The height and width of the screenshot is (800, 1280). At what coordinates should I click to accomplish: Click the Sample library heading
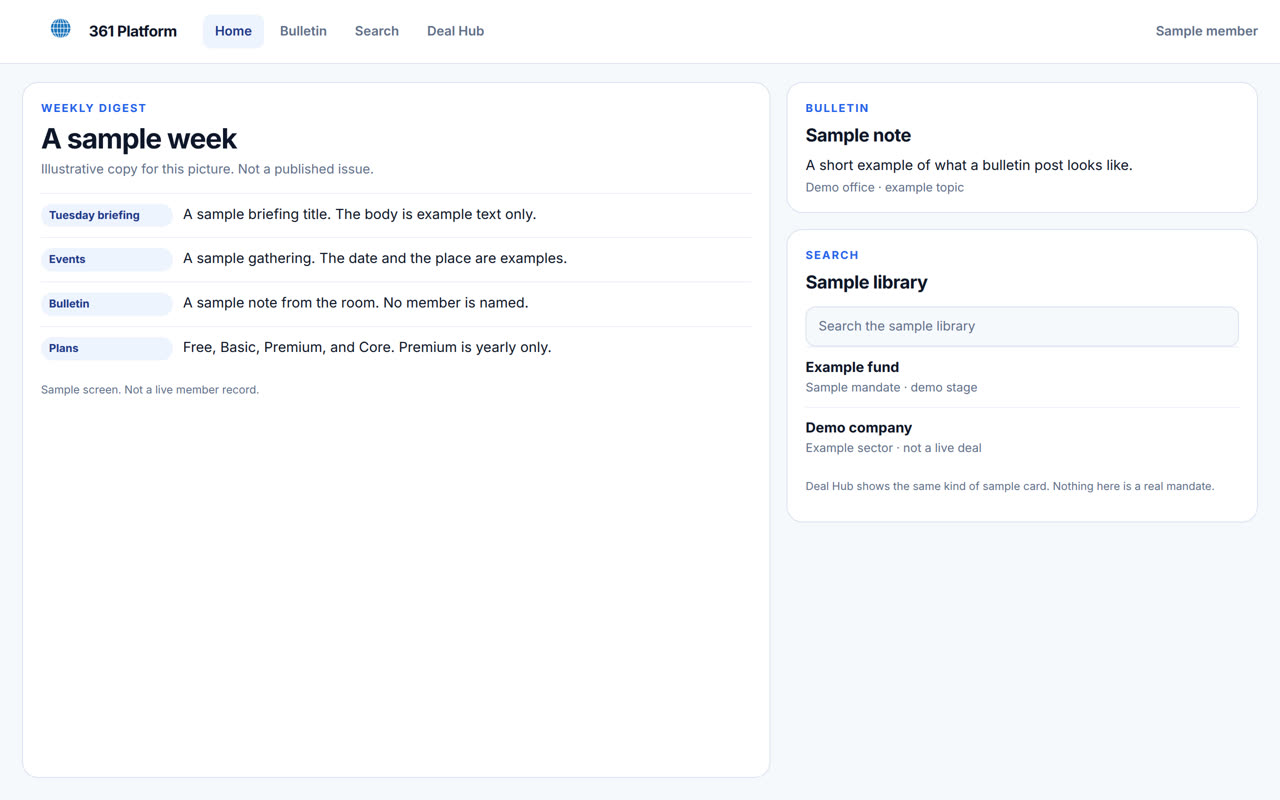tap(866, 282)
